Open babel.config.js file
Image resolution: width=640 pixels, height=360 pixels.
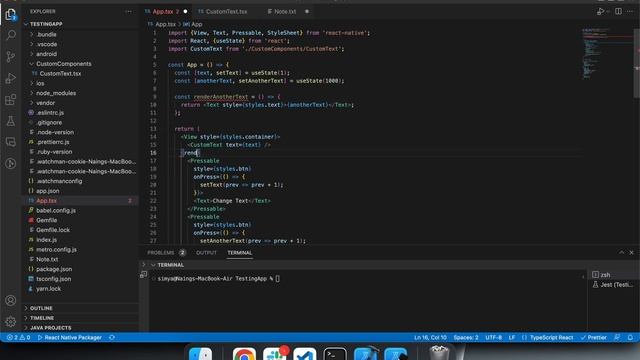coord(56,210)
